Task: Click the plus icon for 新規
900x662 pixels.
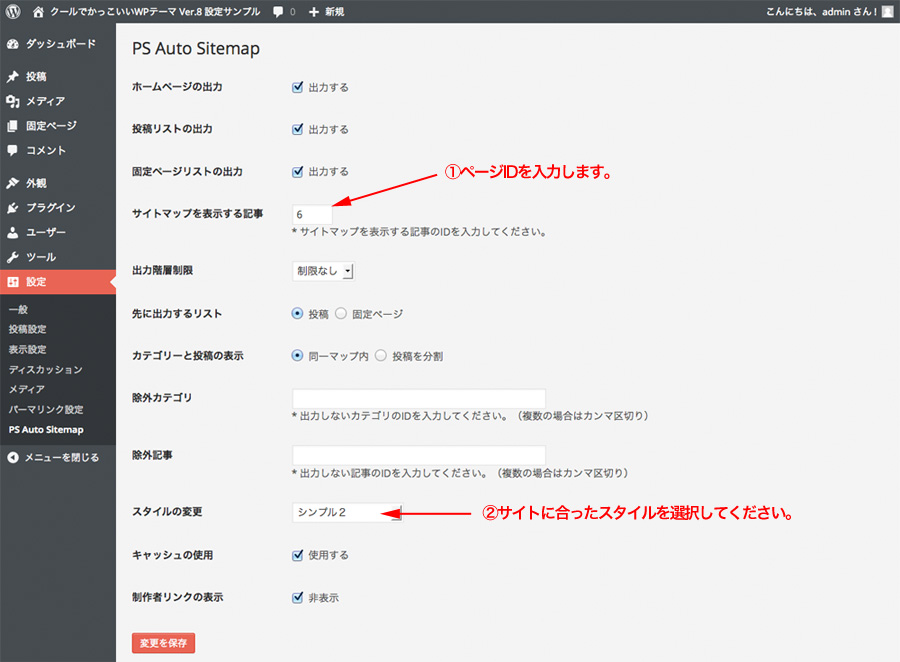Action: 313,11
